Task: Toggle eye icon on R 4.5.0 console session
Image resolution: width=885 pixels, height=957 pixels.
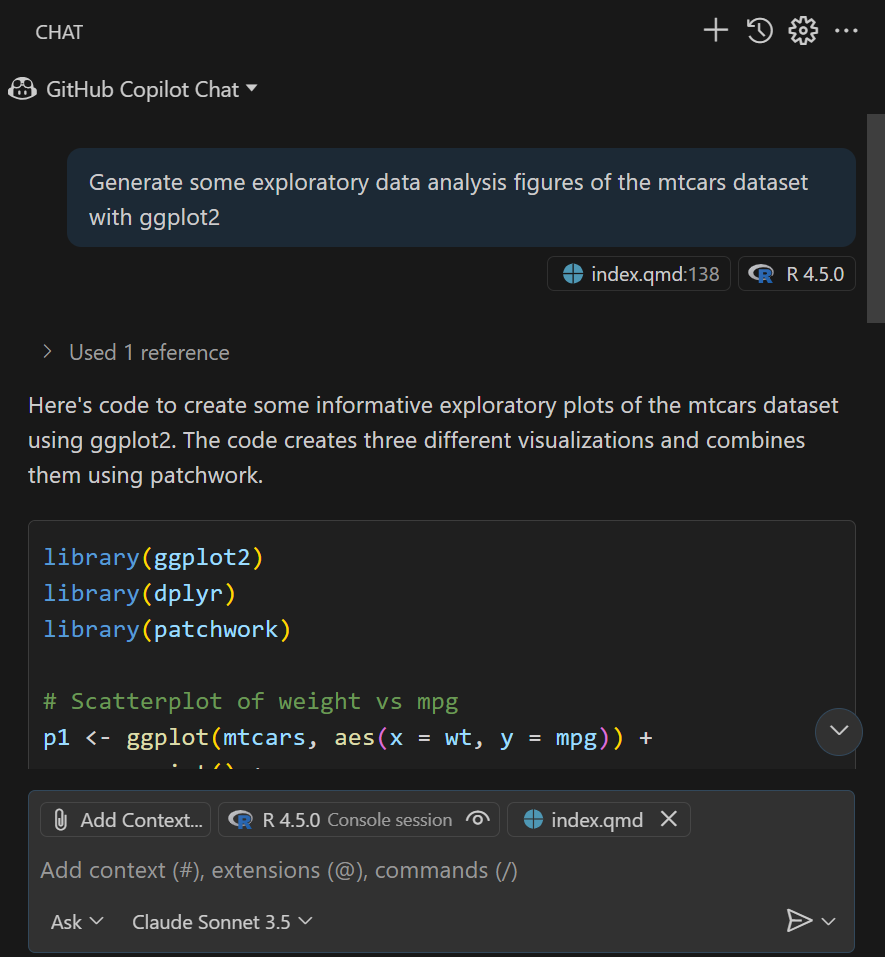Action: click(x=478, y=820)
